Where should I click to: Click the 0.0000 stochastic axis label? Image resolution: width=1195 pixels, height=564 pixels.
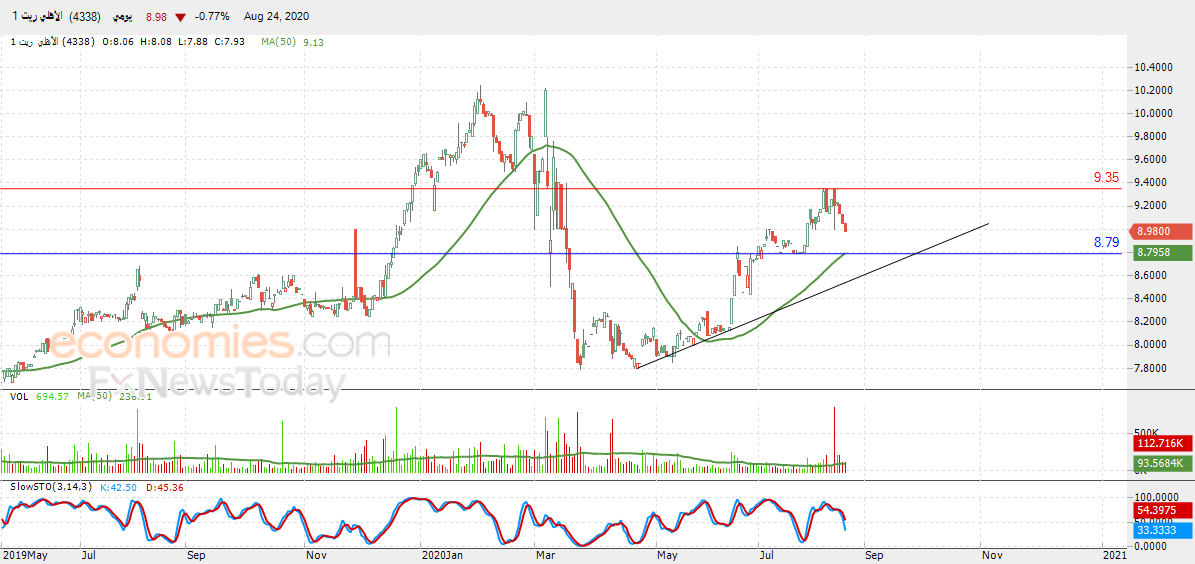click(x=1152, y=546)
